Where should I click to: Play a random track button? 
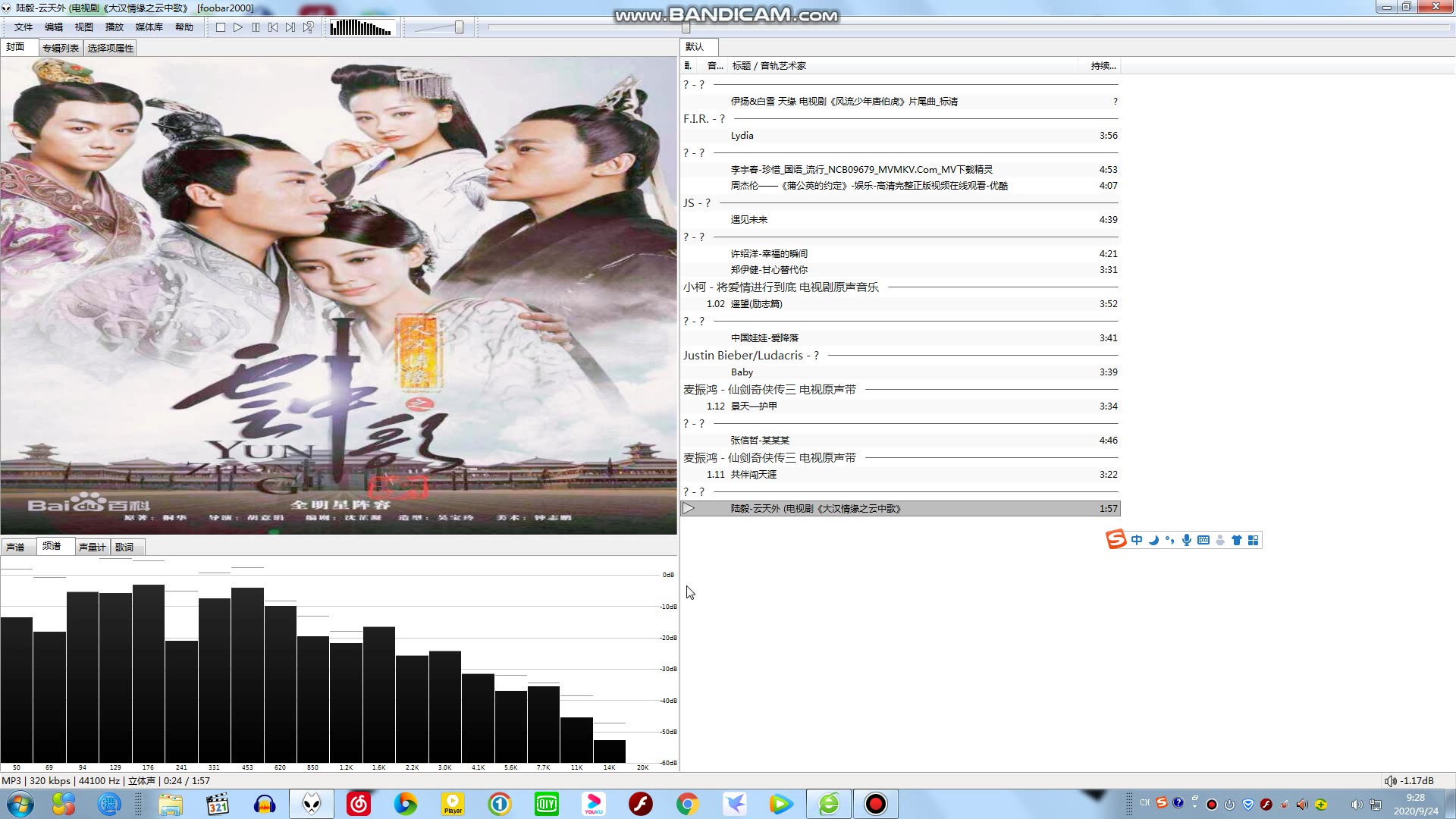308,27
